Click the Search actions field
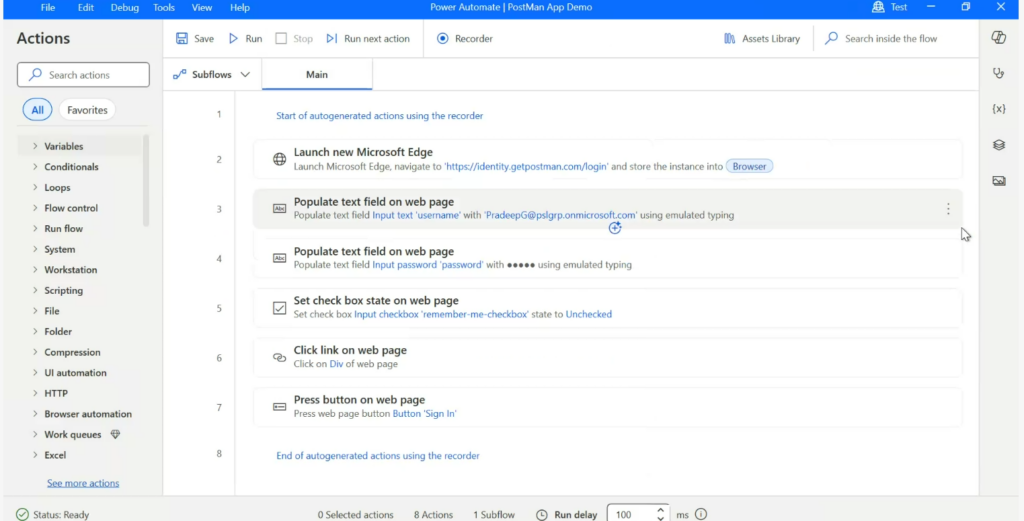 pyautogui.click(x=84, y=75)
